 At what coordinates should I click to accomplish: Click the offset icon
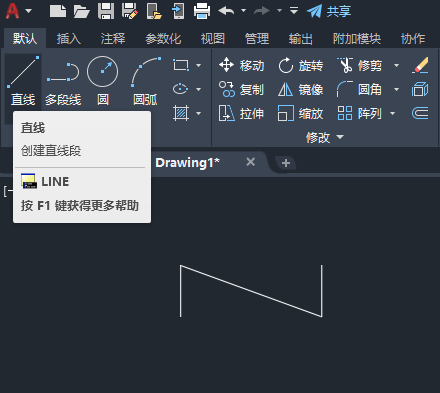420,113
